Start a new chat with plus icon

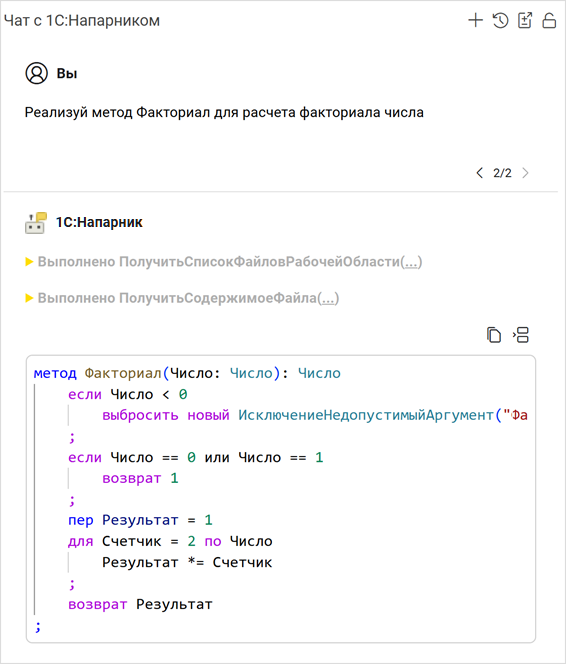click(475, 20)
